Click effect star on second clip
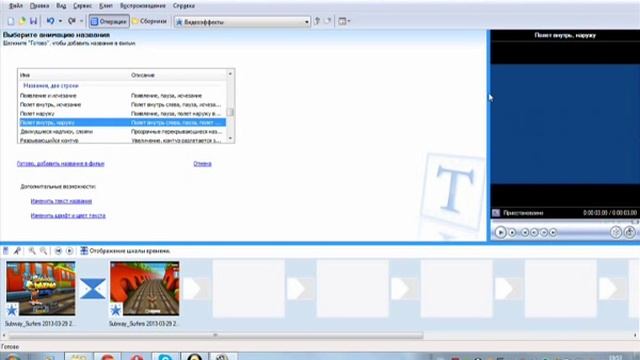 click(x=116, y=310)
